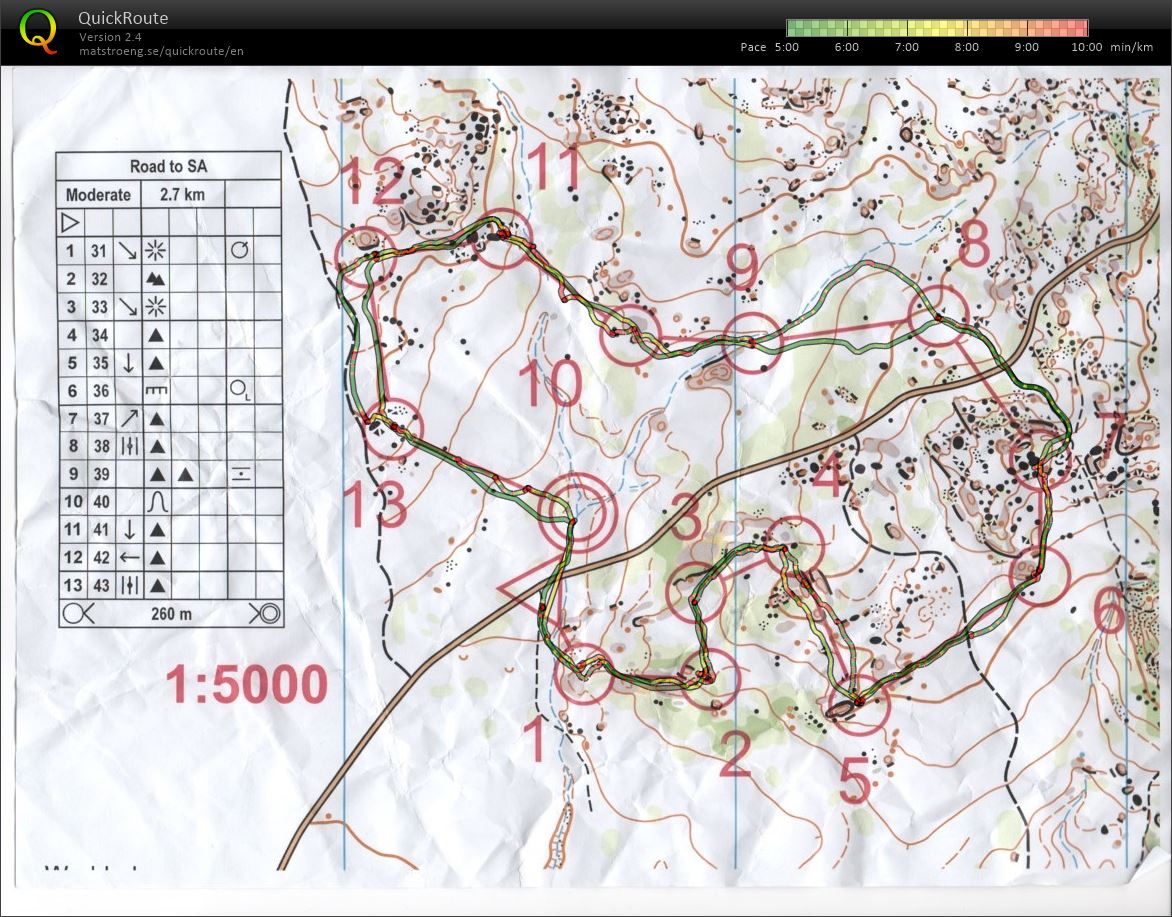Click the 10:00 min/km pace label
Viewport: 1172px width, 917px height.
(x=1085, y=47)
